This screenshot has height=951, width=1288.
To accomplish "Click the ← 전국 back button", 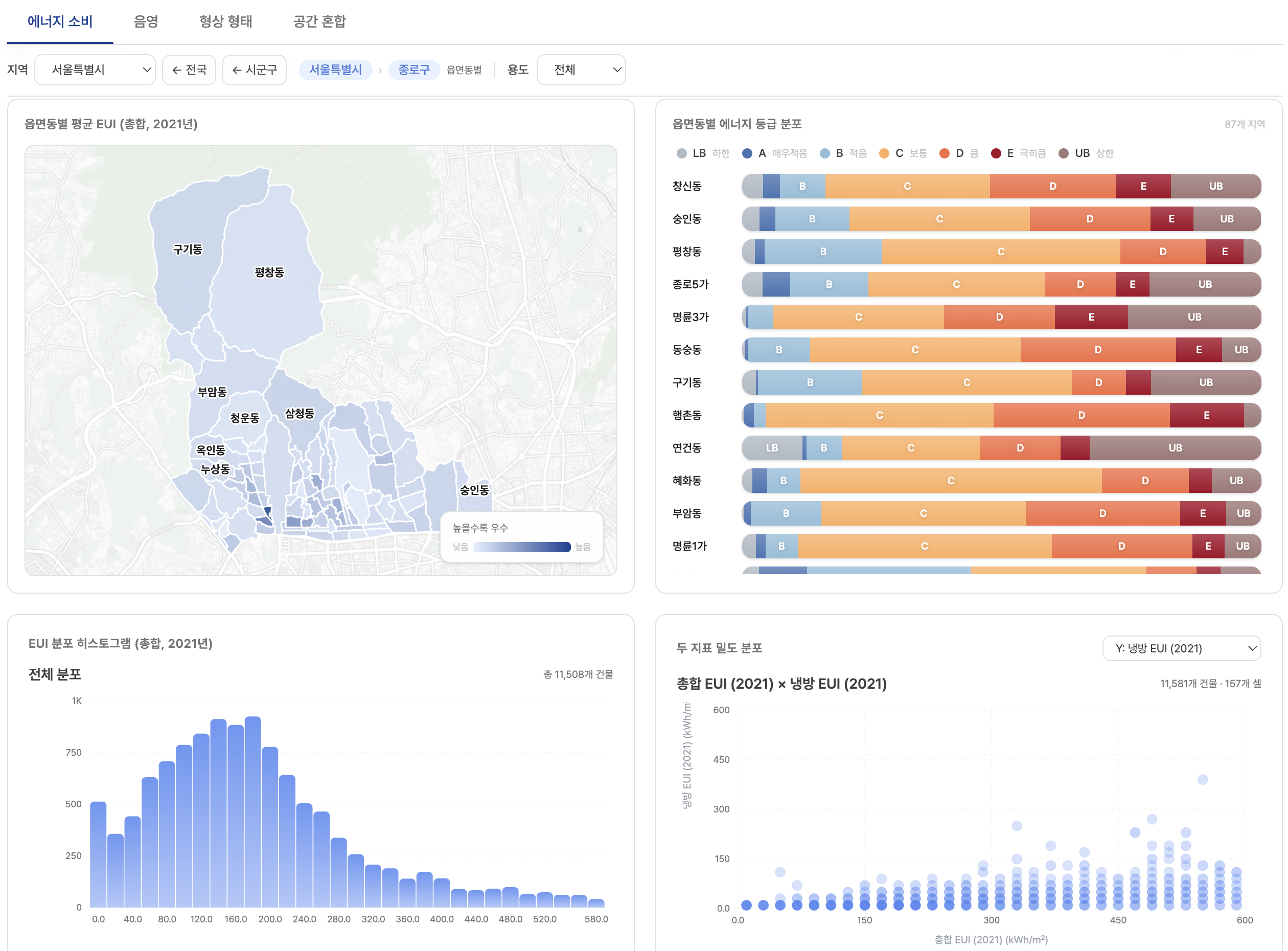I will (189, 70).
